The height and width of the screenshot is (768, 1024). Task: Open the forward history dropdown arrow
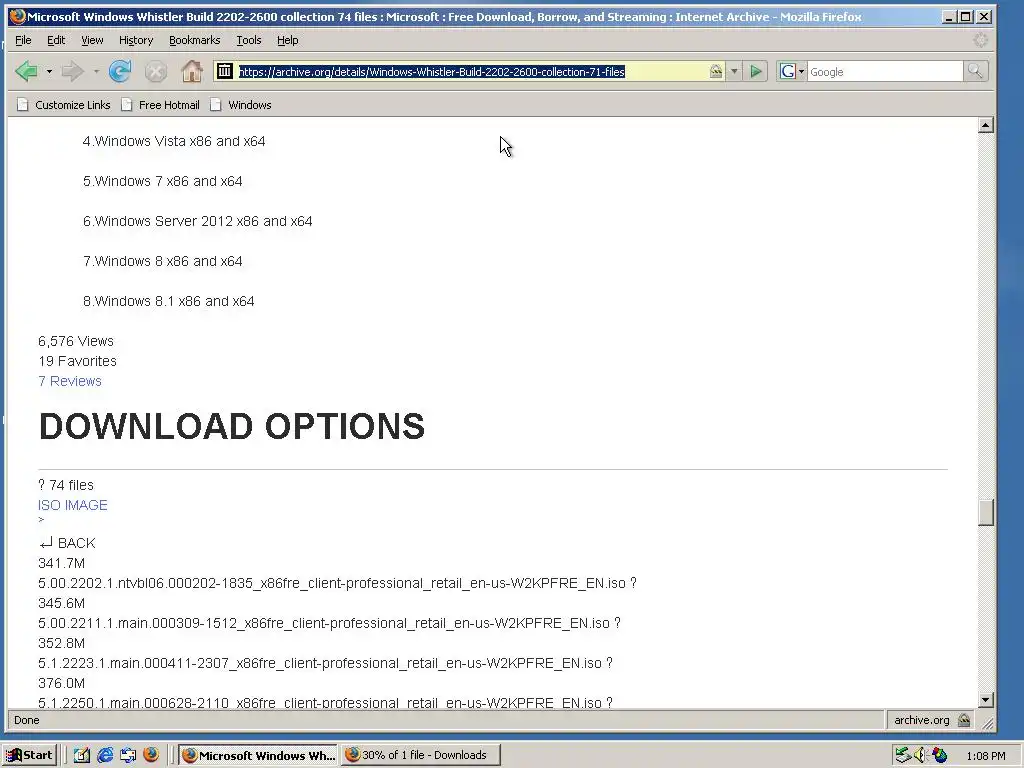96,71
